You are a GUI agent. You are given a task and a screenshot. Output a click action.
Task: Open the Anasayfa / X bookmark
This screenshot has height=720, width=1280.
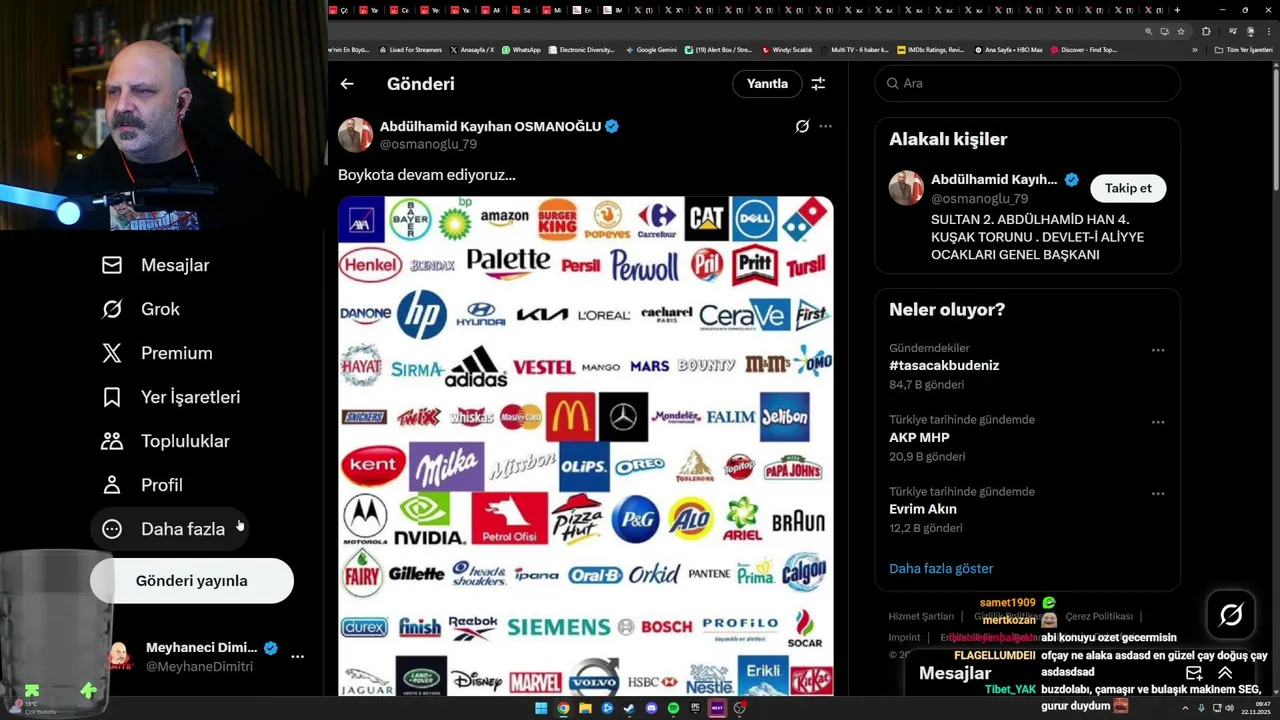coord(472,49)
